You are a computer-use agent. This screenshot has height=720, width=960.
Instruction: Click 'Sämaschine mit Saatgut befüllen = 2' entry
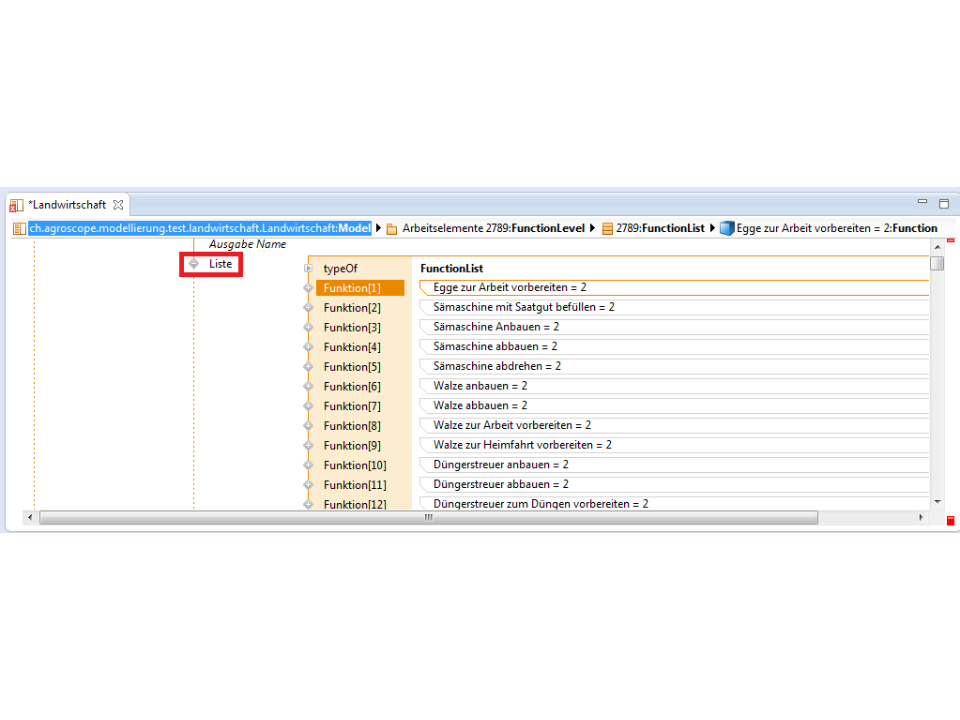[x=523, y=307]
